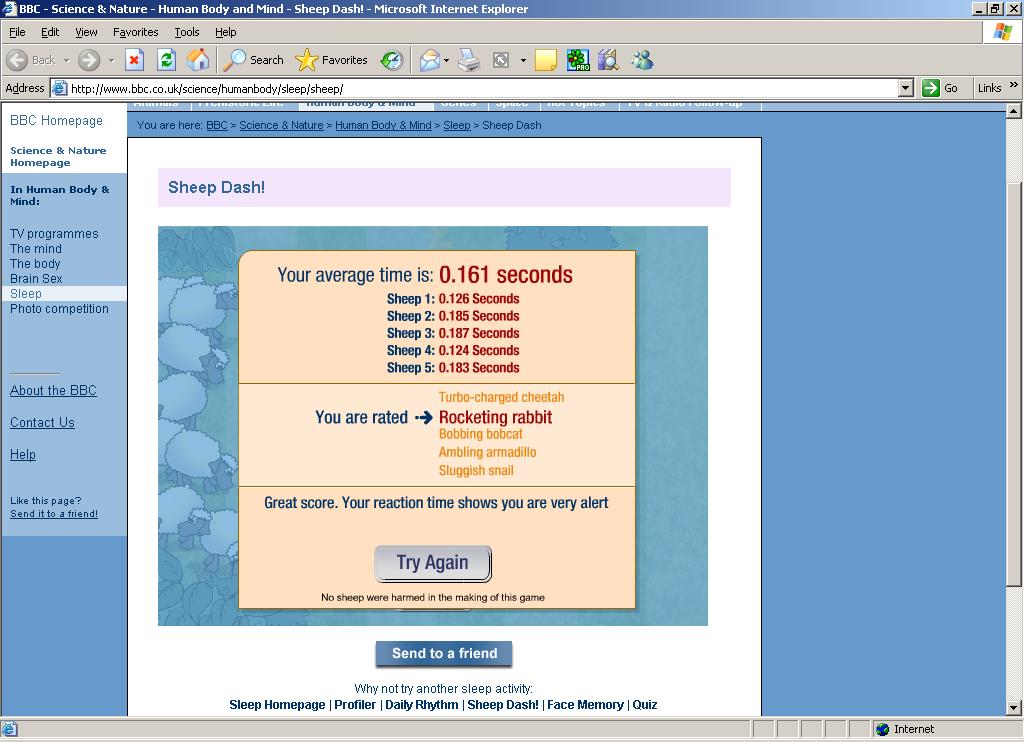Screen dimensions: 1024x742
Task: Open TV programmes in sidebar
Action: click(54, 234)
